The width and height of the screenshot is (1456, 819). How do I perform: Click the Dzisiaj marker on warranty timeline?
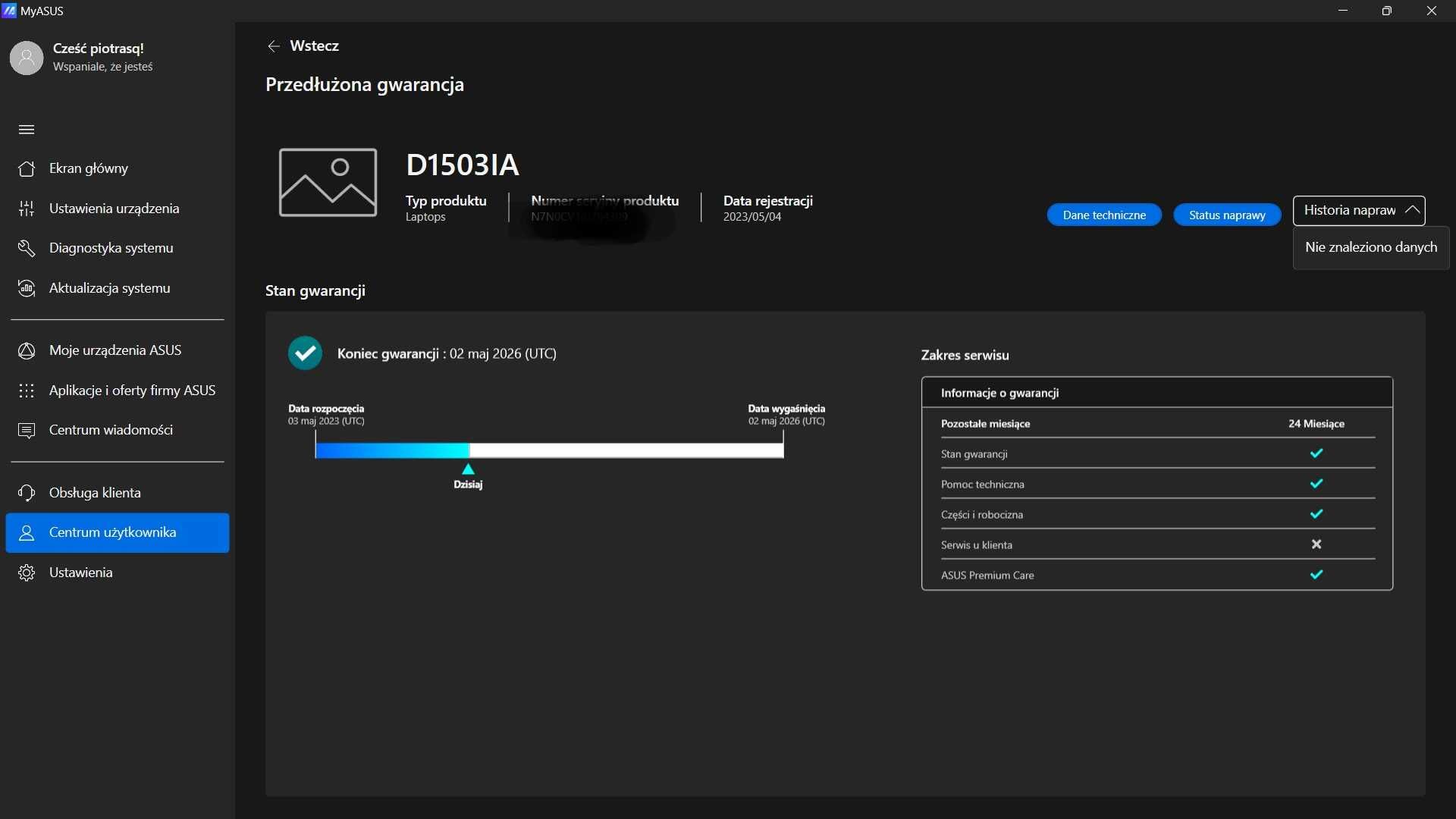pyautogui.click(x=468, y=477)
